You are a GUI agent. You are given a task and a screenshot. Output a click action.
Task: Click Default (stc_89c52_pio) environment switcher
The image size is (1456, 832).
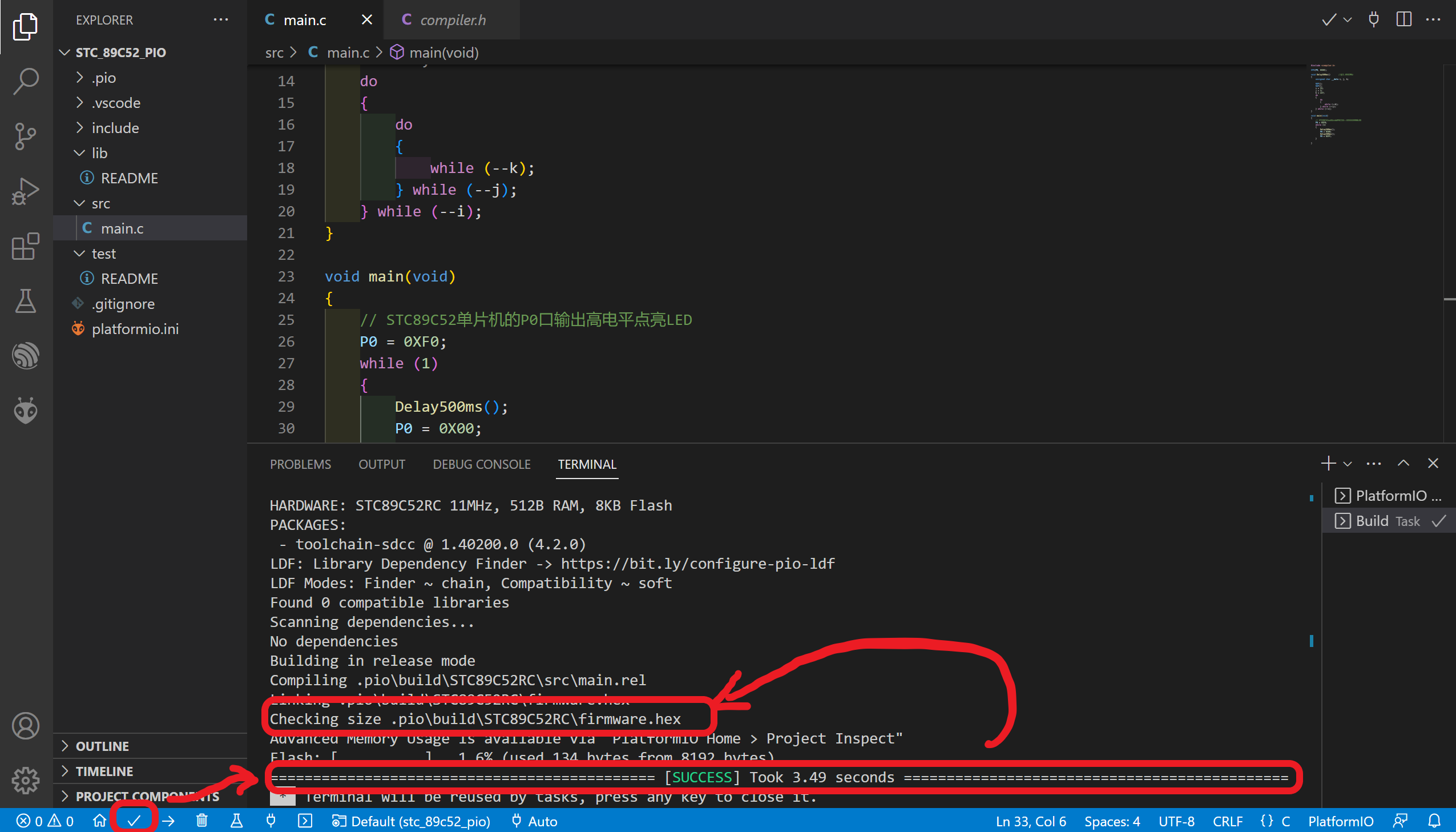tap(411, 821)
